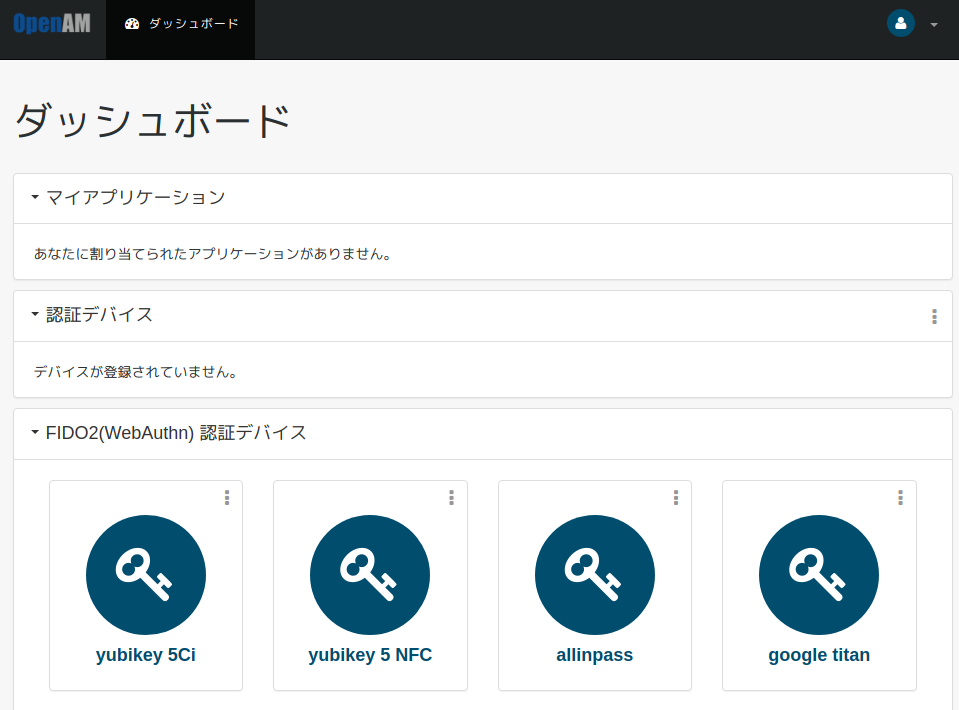Collapse the マイアプリケーション panel arrow

[35, 197]
